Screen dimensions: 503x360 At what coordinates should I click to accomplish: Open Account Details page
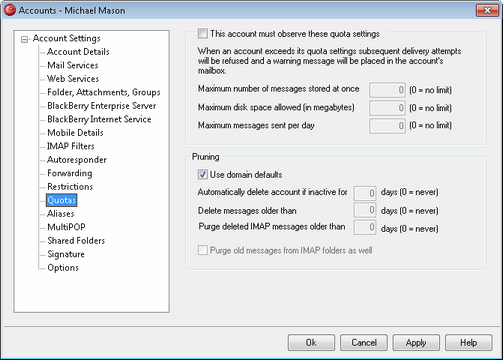tap(78, 52)
